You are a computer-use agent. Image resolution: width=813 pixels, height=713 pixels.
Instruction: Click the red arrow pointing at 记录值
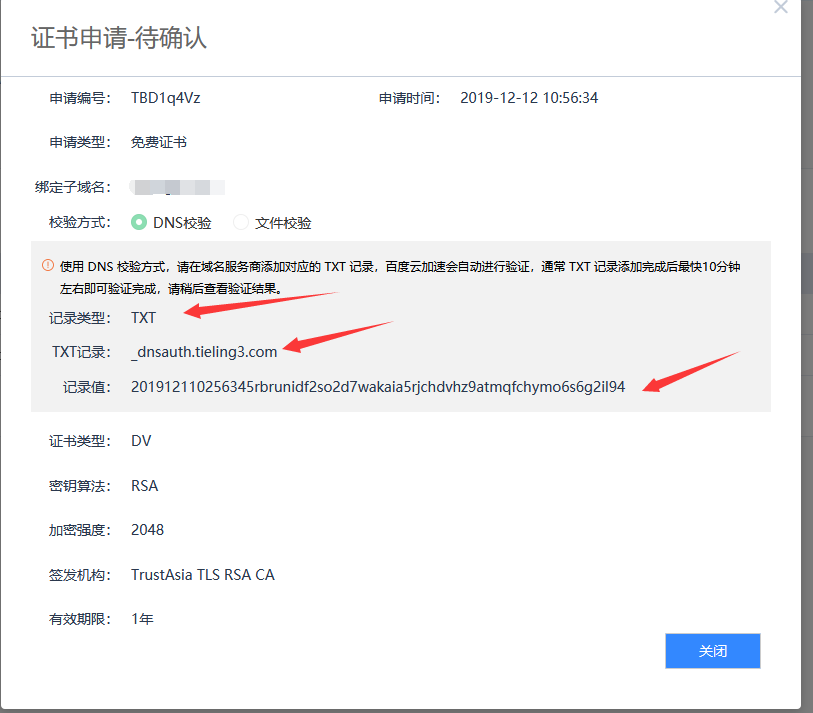(x=690, y=371)
